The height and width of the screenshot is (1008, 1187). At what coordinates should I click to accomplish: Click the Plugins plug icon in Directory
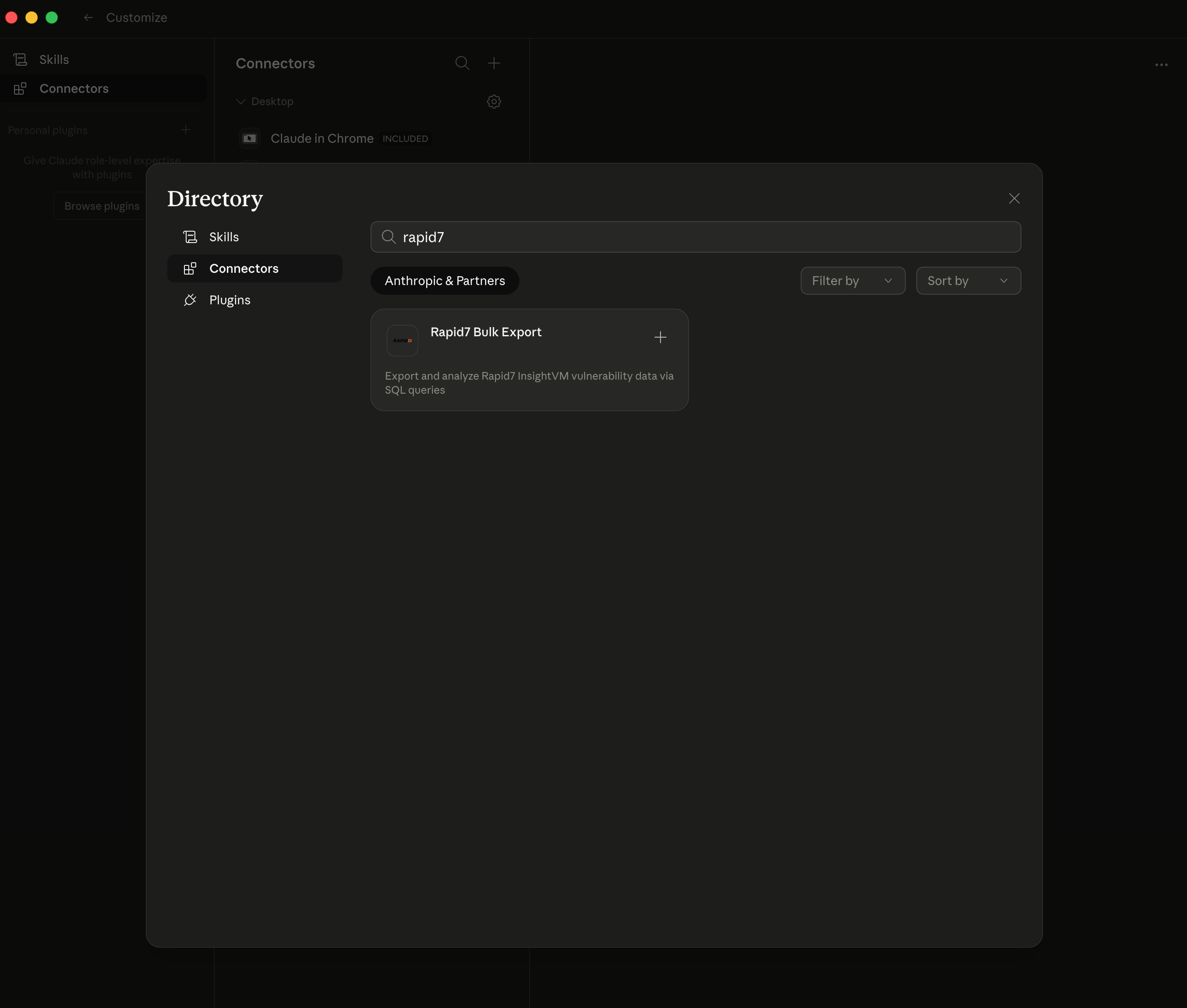[x=190, y=300]
